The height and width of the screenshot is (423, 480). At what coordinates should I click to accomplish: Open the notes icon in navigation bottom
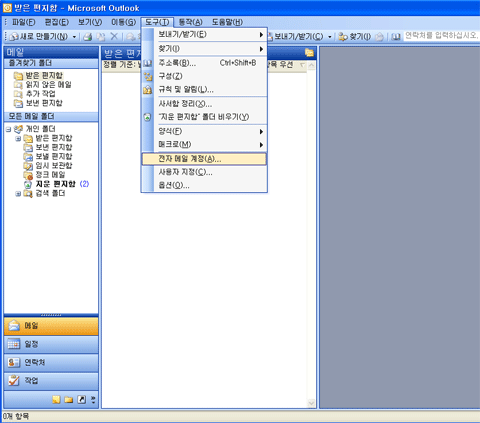coord(56,399)
